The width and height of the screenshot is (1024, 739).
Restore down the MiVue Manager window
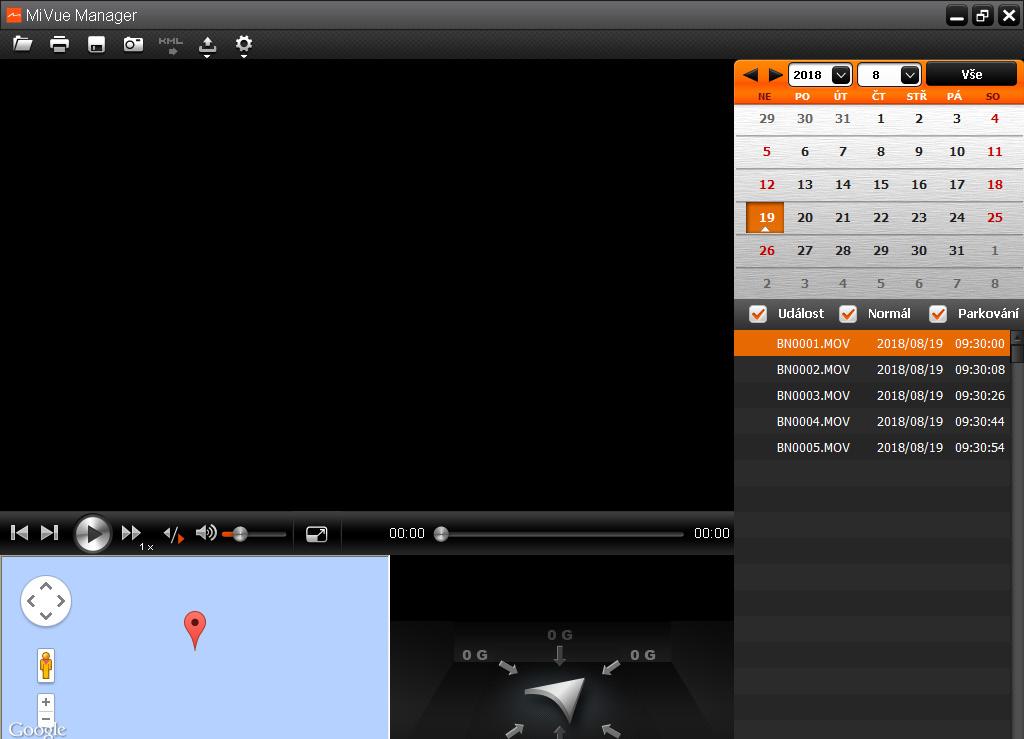[982, 16]
